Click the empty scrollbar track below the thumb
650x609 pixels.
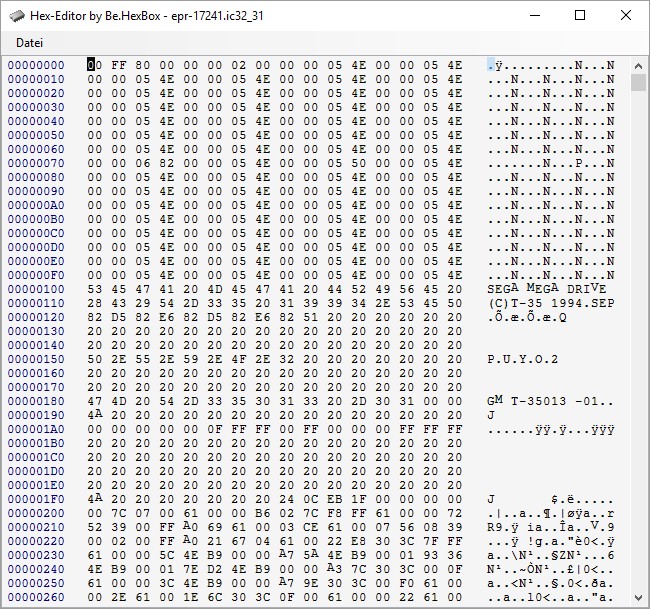[x=639, y=350]
